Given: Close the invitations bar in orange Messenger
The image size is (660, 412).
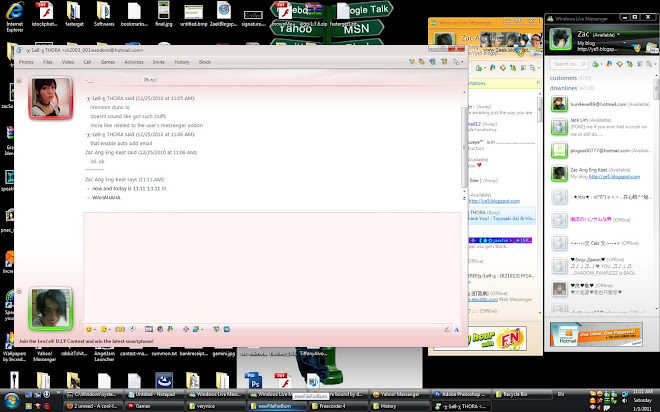Looking at the screenshot, I should [x=538, y=83].
